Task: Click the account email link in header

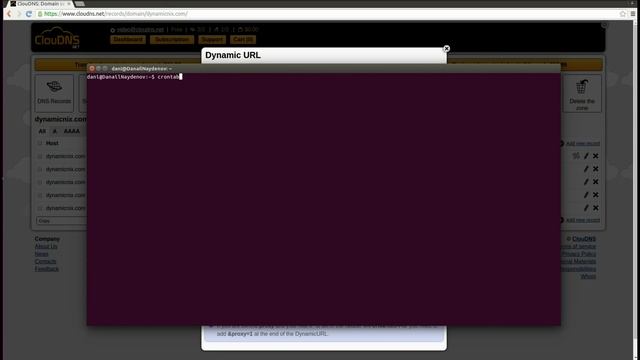Action: click(140, 30)
